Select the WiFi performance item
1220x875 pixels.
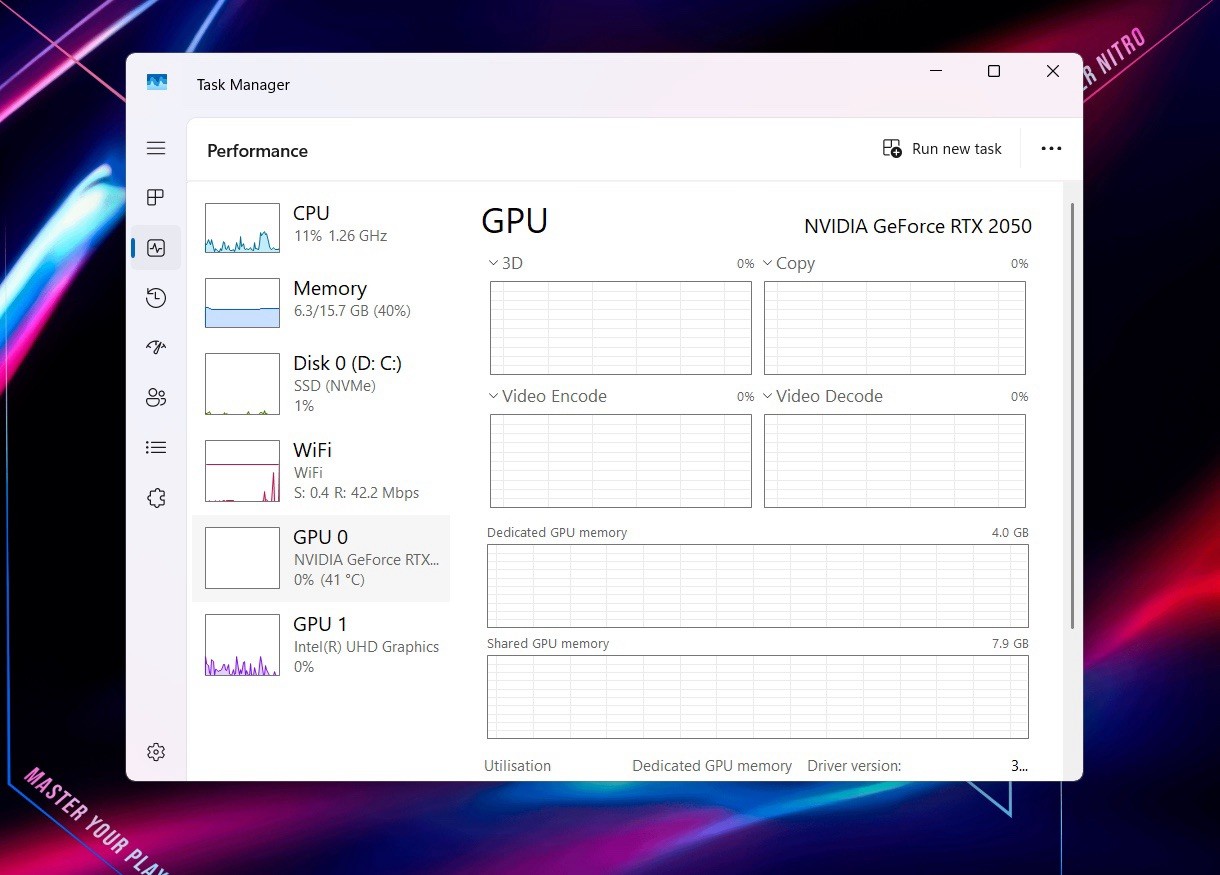(x=321, y=471)
